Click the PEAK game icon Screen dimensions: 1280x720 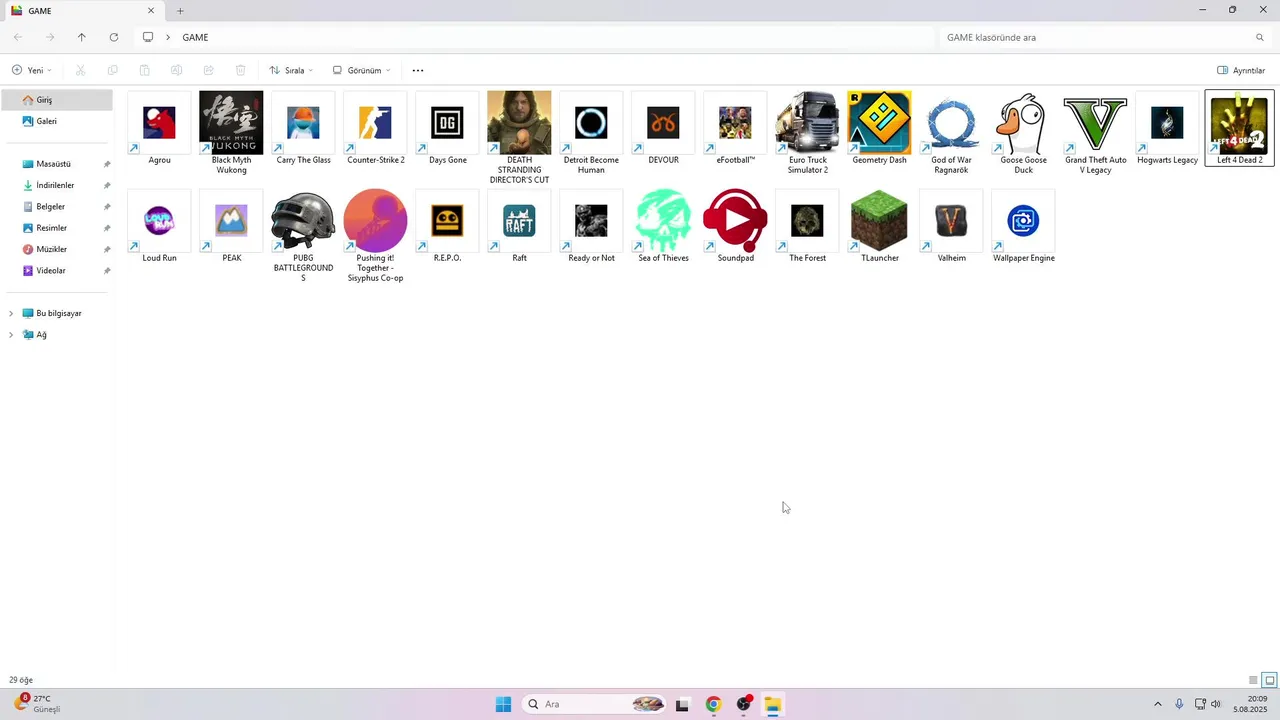coord(231,221)
